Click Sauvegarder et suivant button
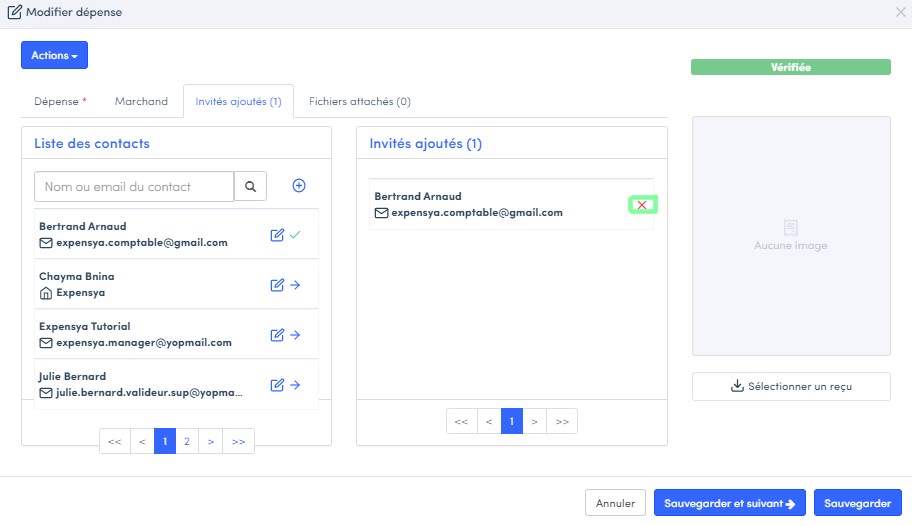Image resolution: width=912 pixels, height=526 pixels. click(x=729, y=503)
